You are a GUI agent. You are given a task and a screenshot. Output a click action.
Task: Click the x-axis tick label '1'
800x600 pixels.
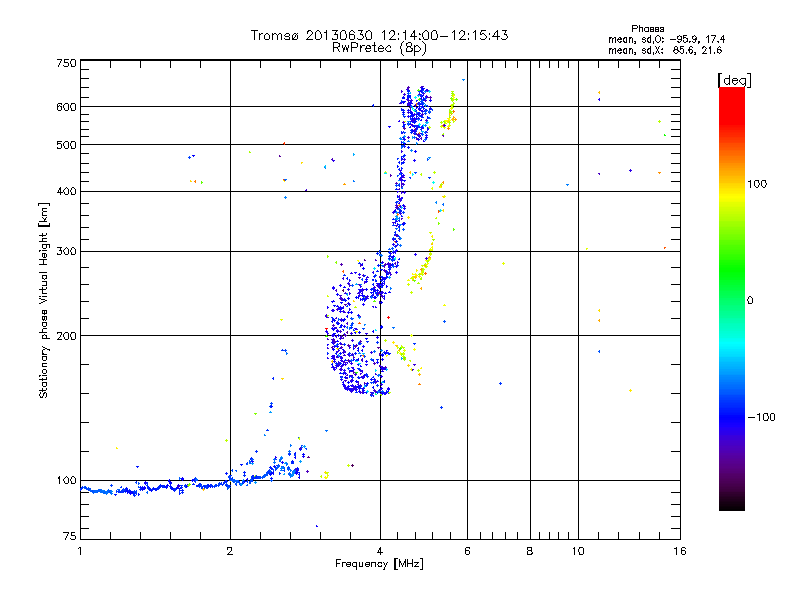click(80, 551)
